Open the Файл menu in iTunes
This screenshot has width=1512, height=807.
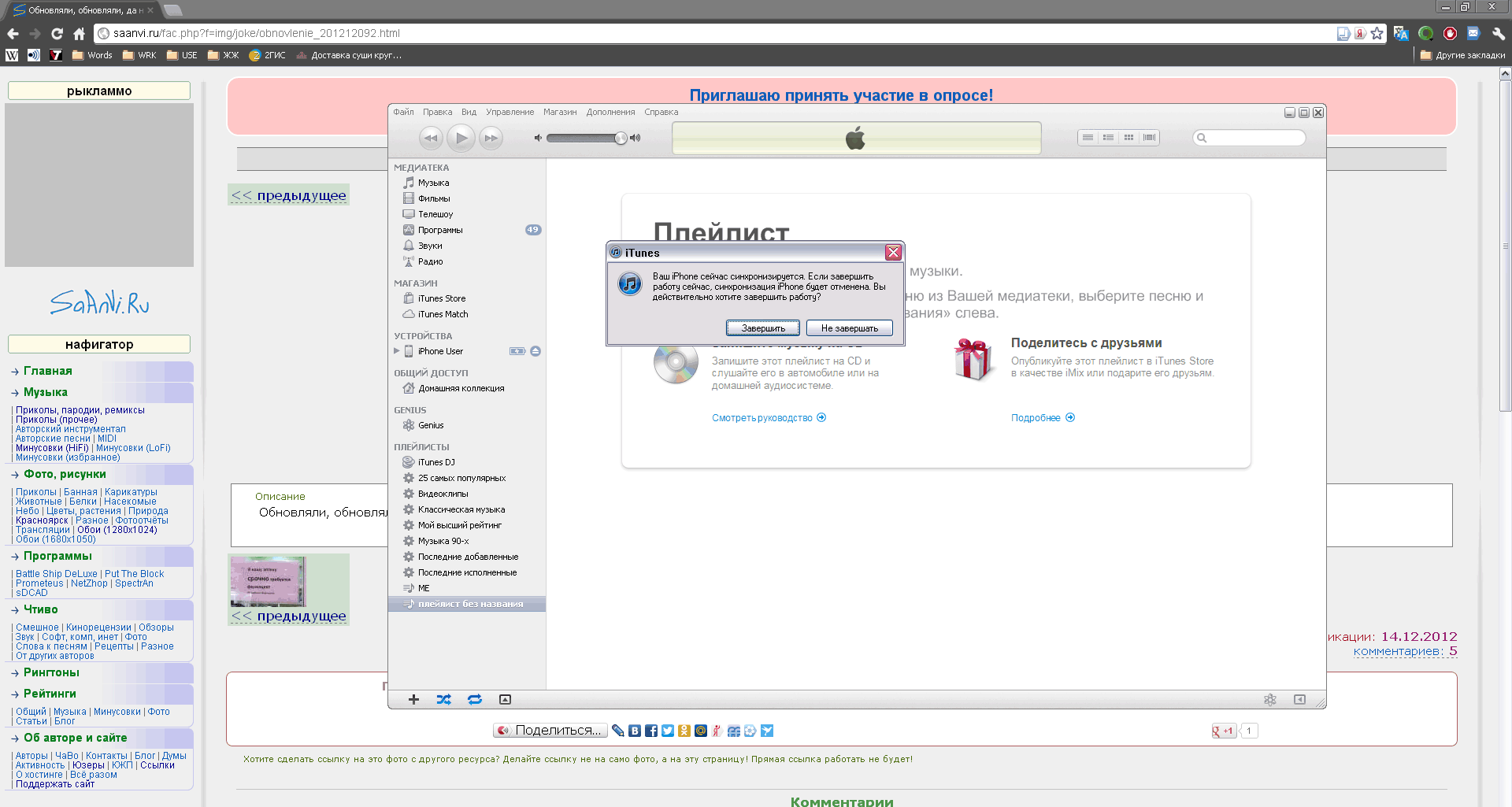(403, 112)
